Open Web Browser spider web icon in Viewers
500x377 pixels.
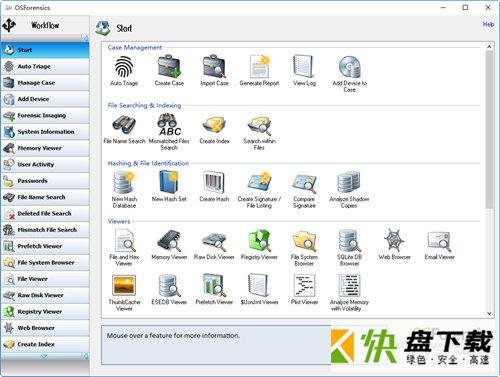click(x=394, y=240)
